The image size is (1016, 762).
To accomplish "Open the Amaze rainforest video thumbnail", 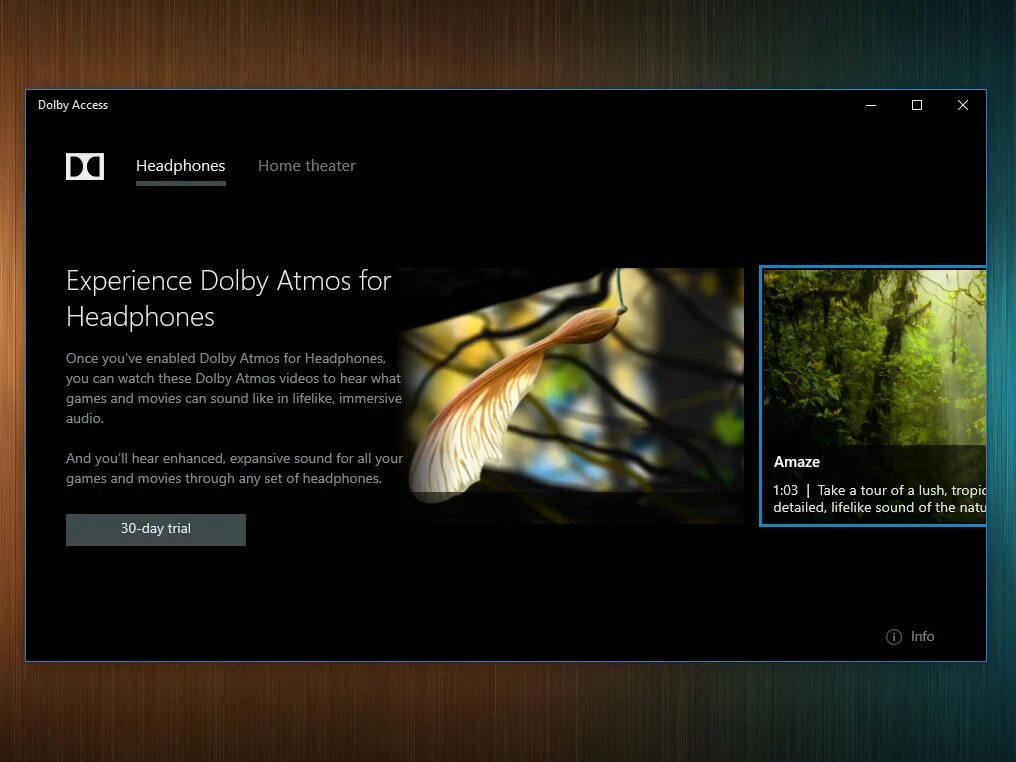I will (873, 396).
